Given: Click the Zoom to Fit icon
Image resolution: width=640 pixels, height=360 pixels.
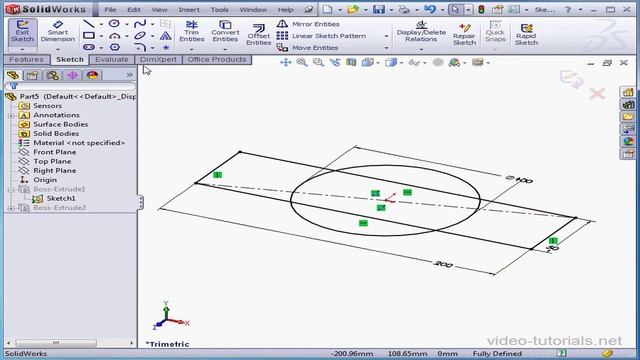Looking at the screenshot, I should coord(302,62).
